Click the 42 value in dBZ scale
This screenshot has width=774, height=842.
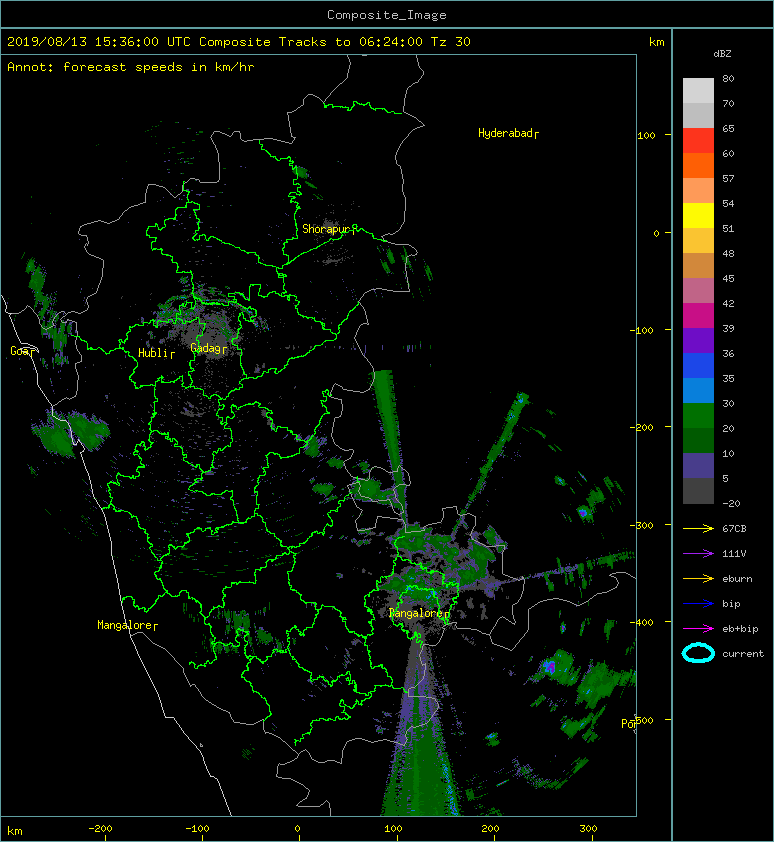(728, 303)
